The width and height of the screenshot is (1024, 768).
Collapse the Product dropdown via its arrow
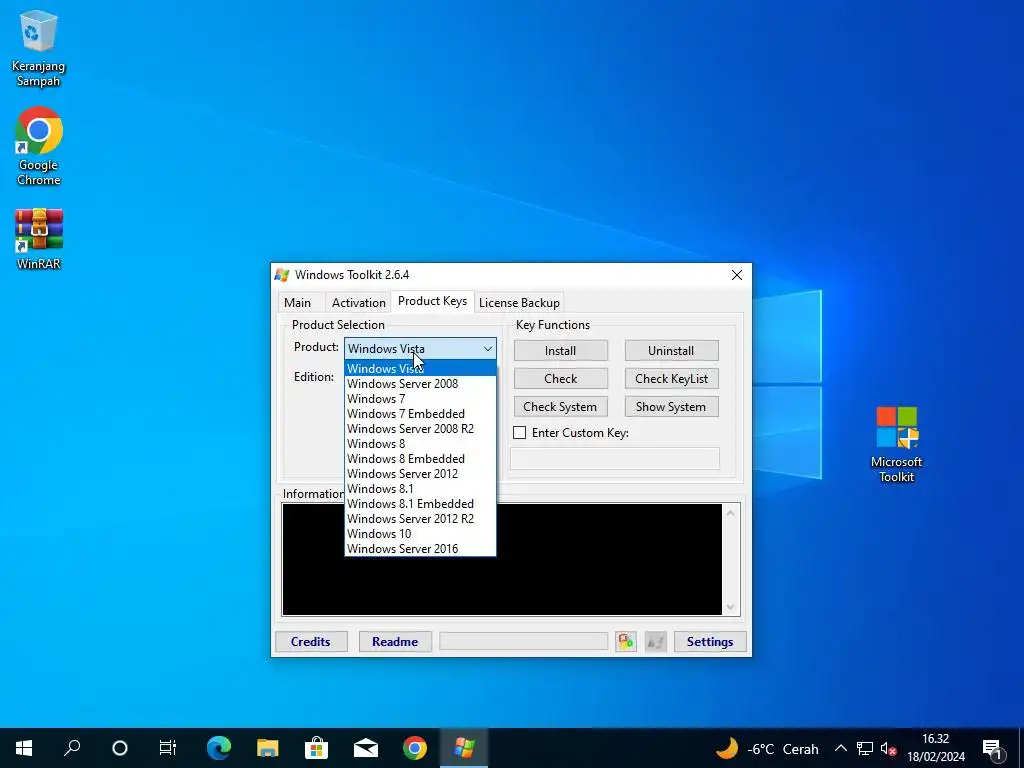click(x=488, y=349)
